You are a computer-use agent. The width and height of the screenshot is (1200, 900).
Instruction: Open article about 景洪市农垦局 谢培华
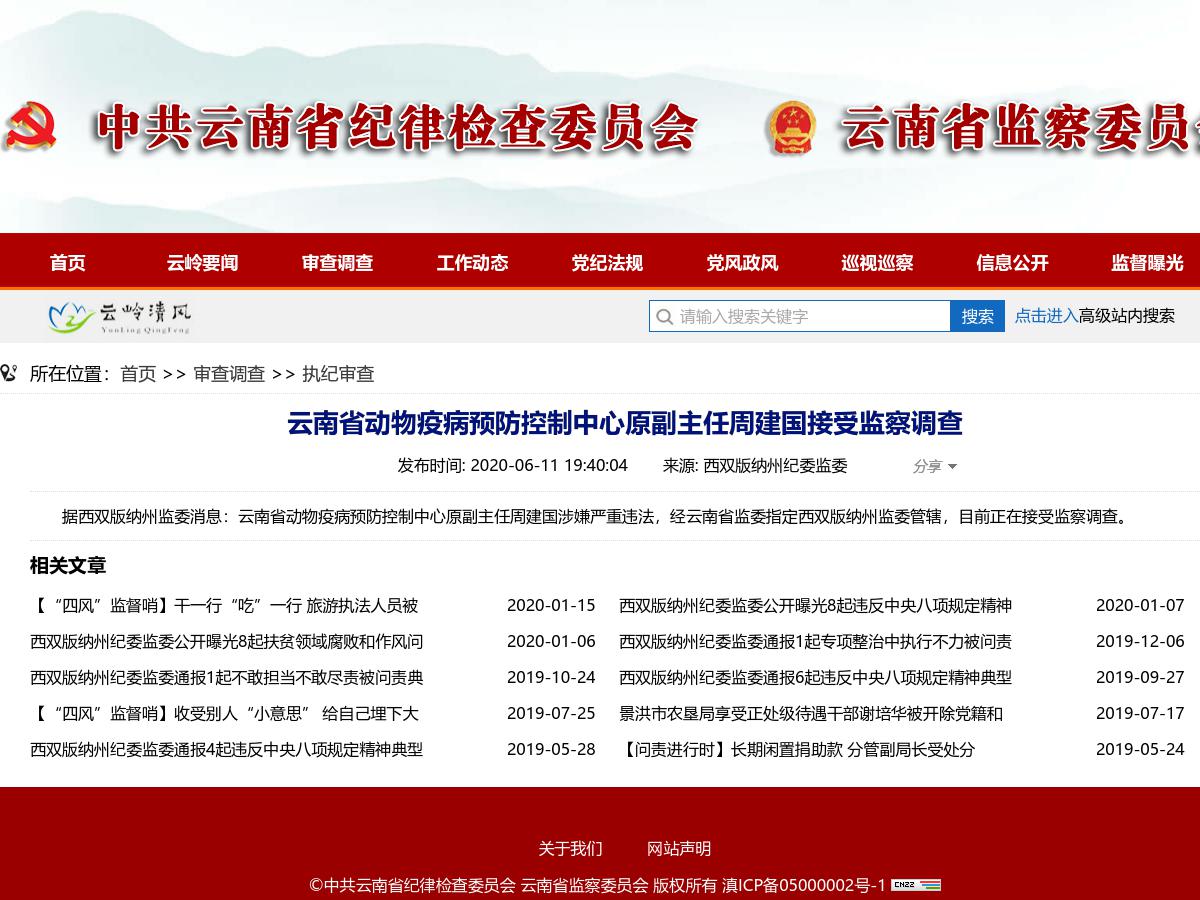point(810,714)
